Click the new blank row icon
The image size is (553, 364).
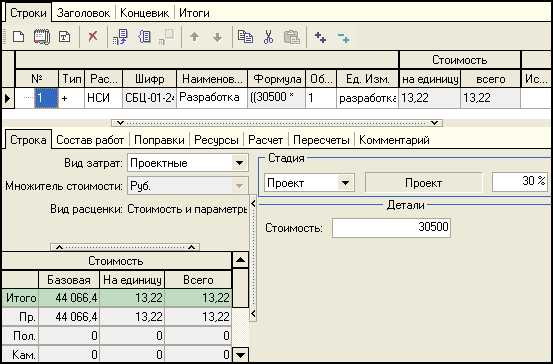18,36
